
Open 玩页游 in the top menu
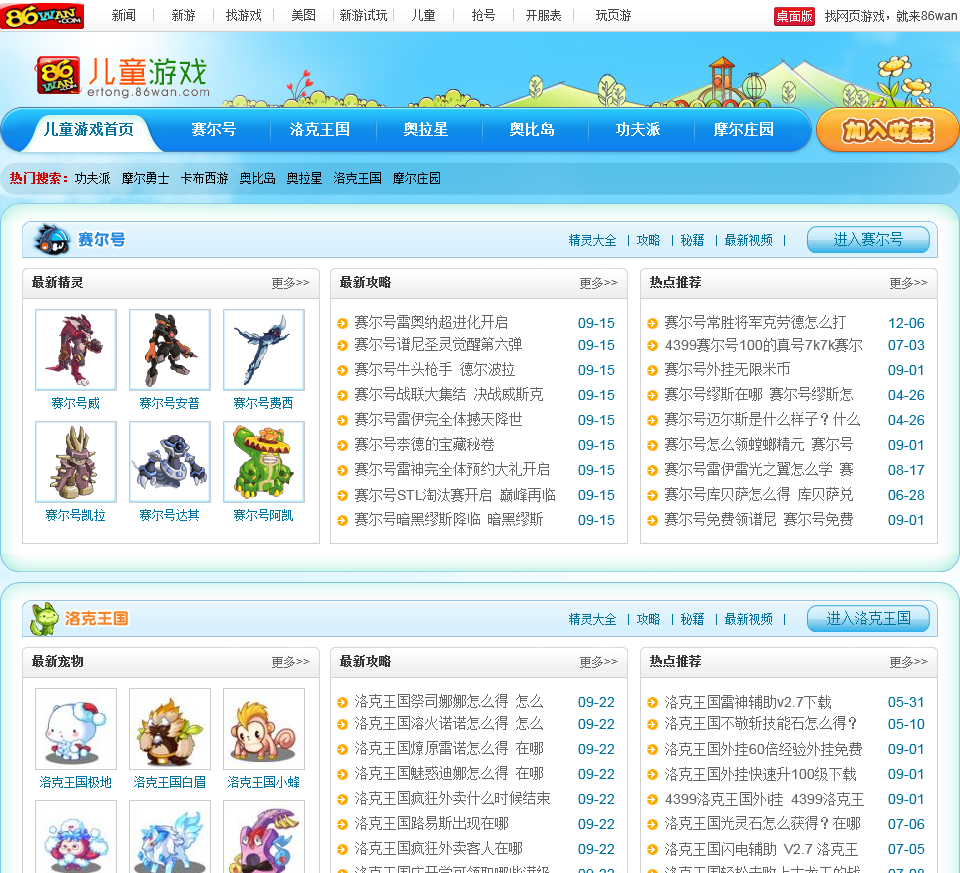pos(613,15)
